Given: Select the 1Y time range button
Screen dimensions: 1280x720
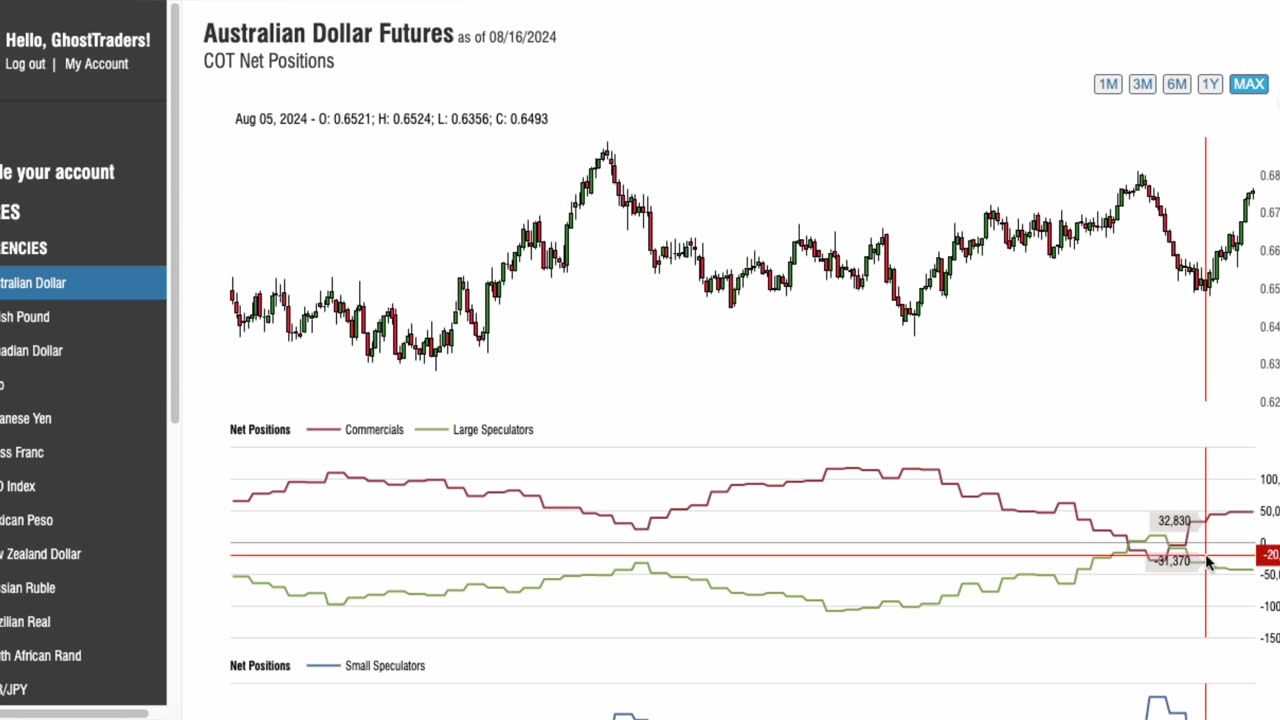Looking at the screenshot, I should pos(1210,84).
